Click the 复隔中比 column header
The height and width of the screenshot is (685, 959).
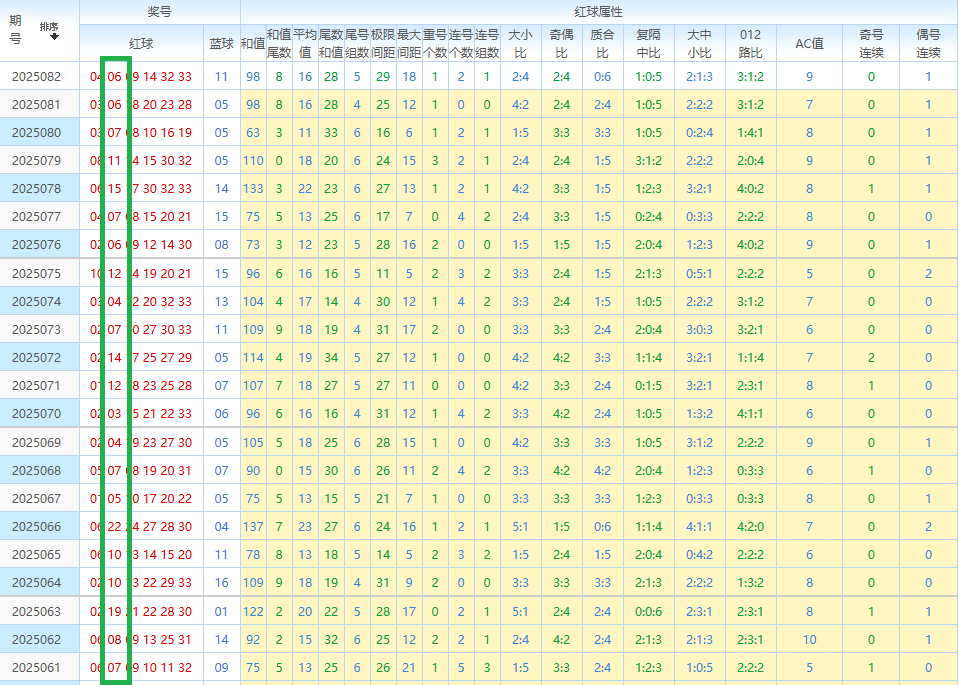[648, 43]
